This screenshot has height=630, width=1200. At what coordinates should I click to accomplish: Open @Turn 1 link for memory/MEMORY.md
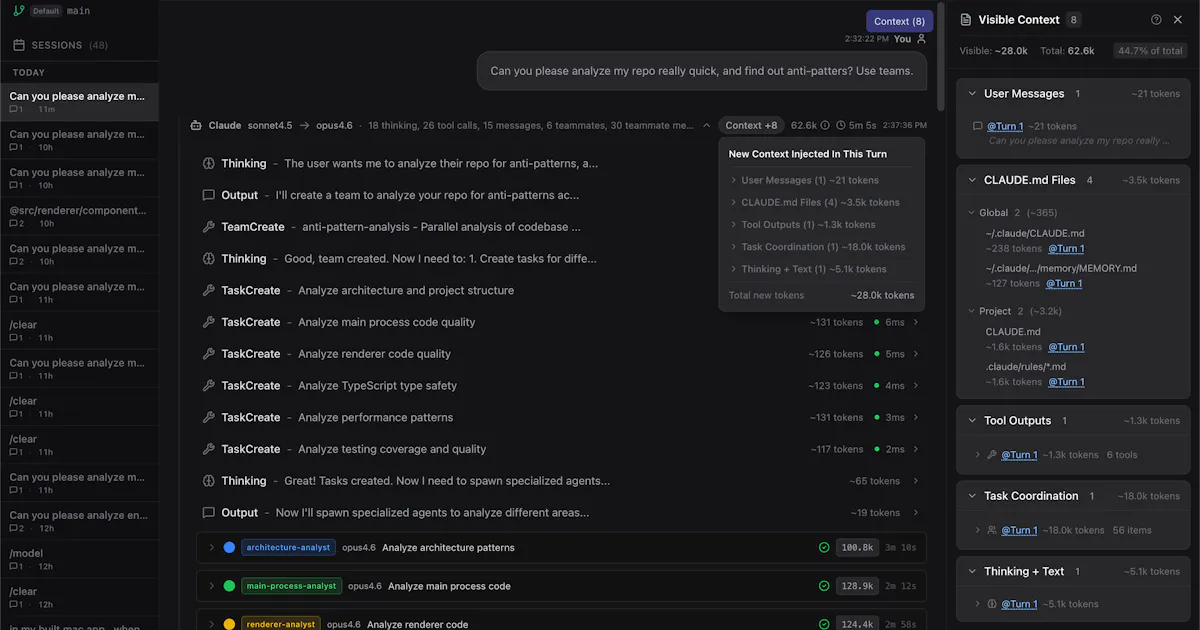[1066, 284]
